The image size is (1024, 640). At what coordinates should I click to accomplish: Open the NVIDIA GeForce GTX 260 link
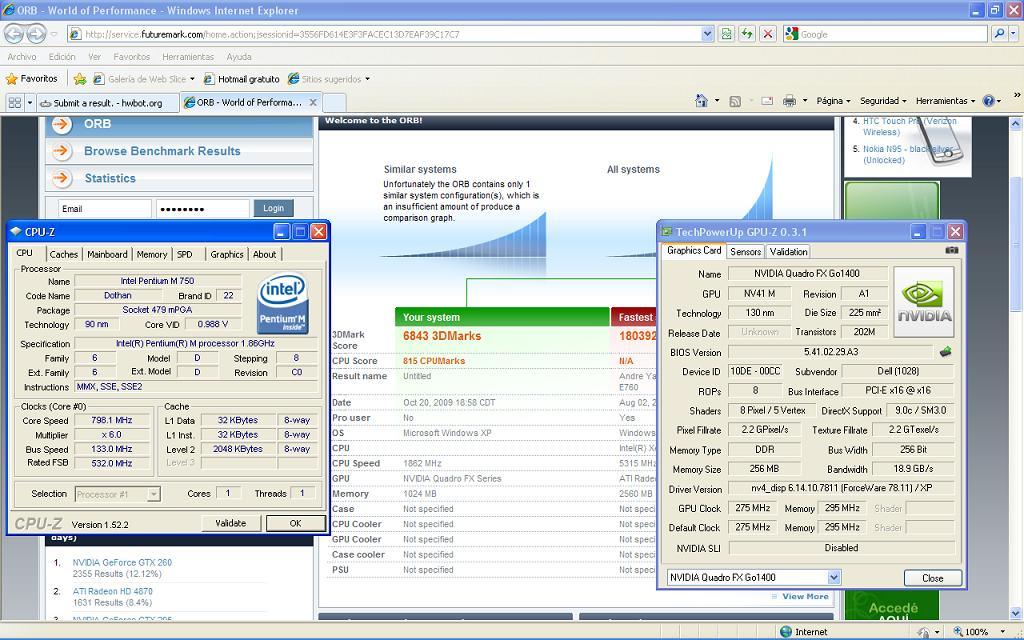point(122,562)
